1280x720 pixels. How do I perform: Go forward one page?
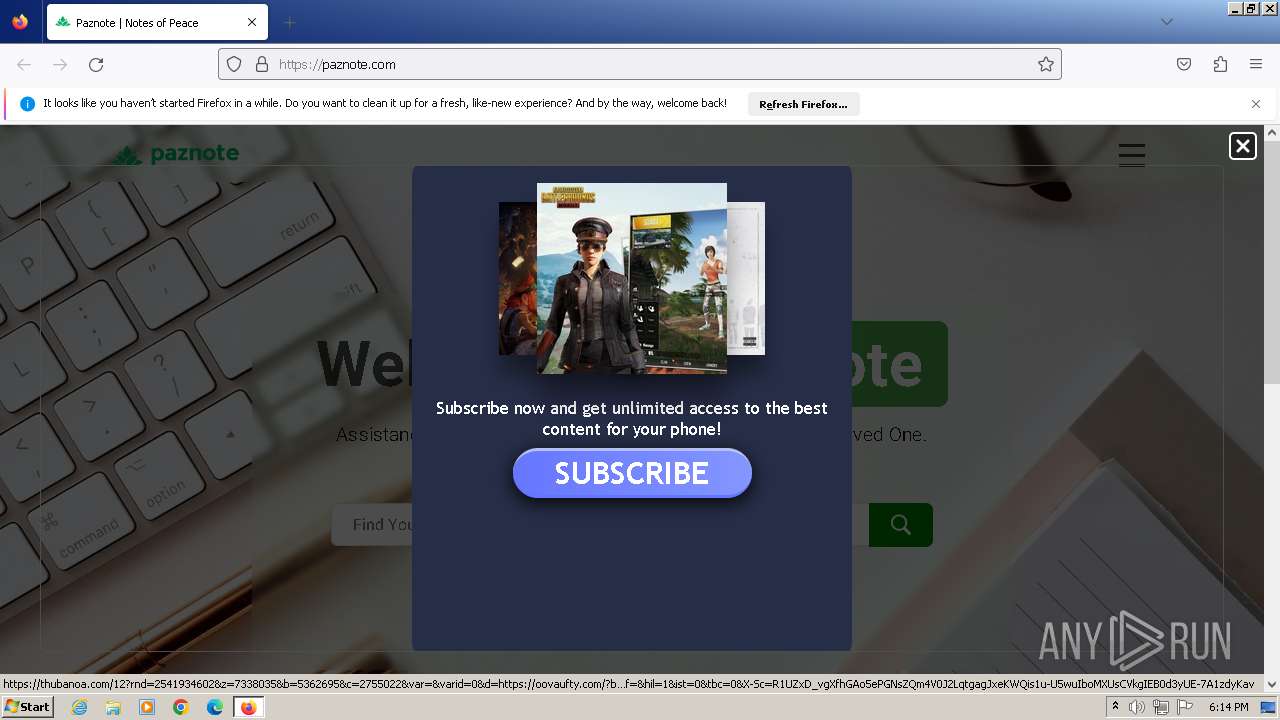coord(60,64)
